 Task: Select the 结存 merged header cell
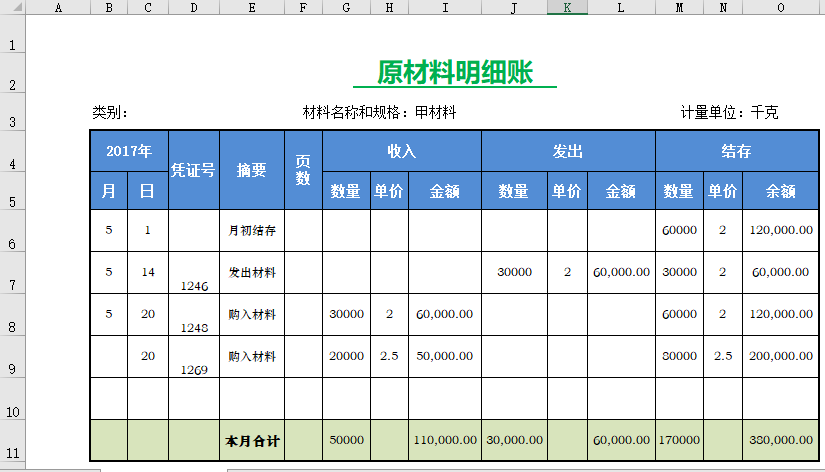736,151
